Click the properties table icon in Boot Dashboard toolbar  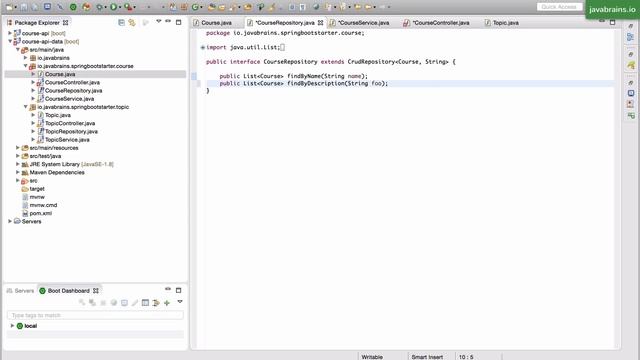145,303
